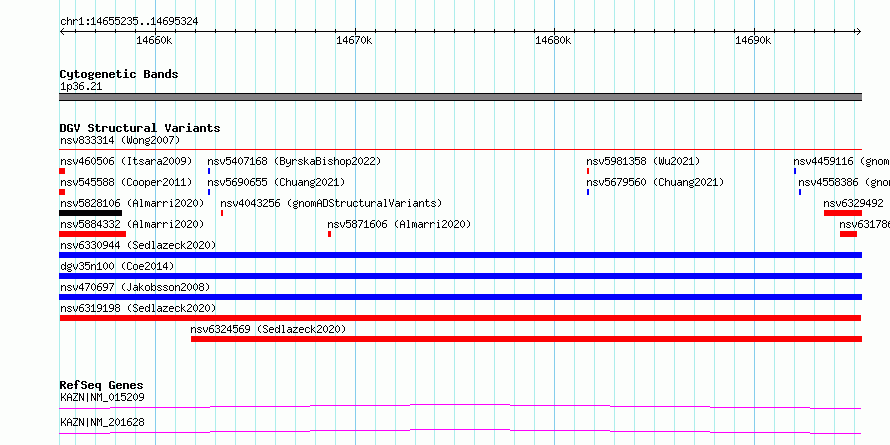Click the blue bar under nsv470697
Image resolution: width=890 pixels, height=445 pixels.
point(460,297)
